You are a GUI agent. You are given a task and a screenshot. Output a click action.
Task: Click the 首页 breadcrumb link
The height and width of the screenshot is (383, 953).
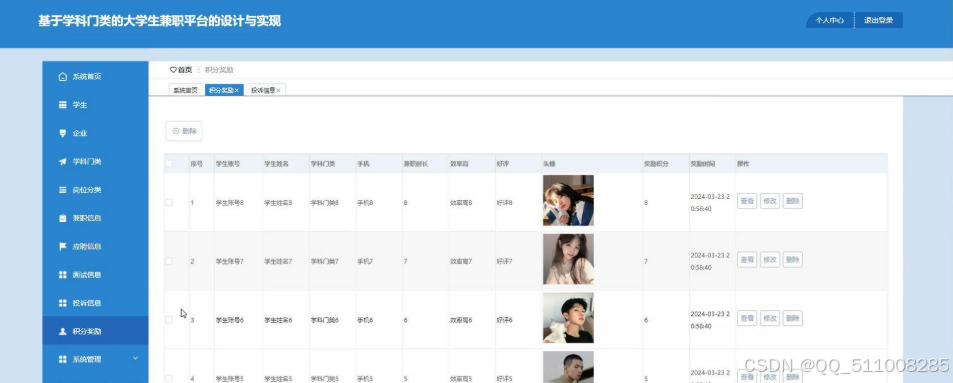click(184, 70)
